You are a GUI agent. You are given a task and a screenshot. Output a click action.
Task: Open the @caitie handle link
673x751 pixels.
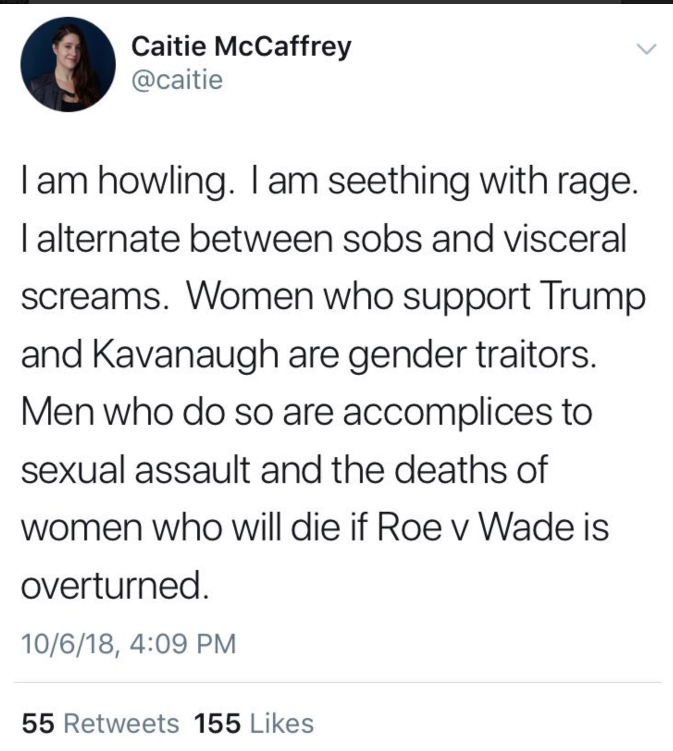(177, 80)
